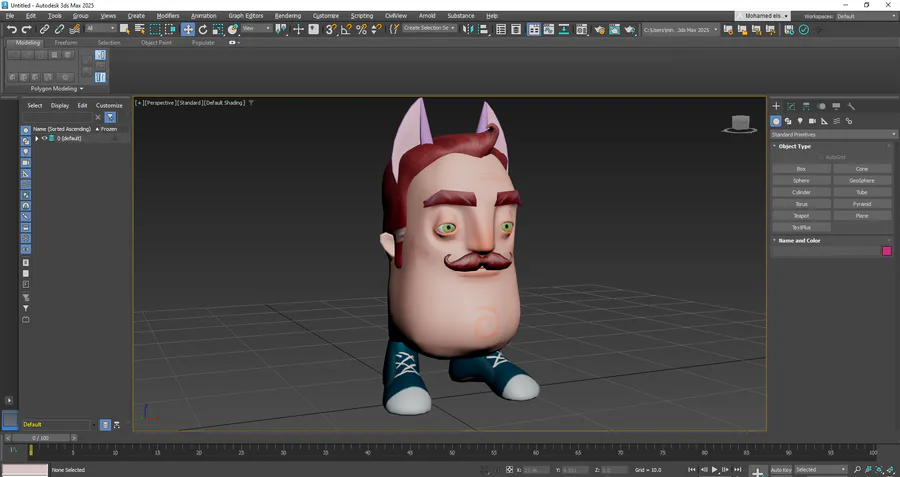This screenshot has height=477, width=900.
Task: Select the Lights category in Create panel
Action: (800, 121)
